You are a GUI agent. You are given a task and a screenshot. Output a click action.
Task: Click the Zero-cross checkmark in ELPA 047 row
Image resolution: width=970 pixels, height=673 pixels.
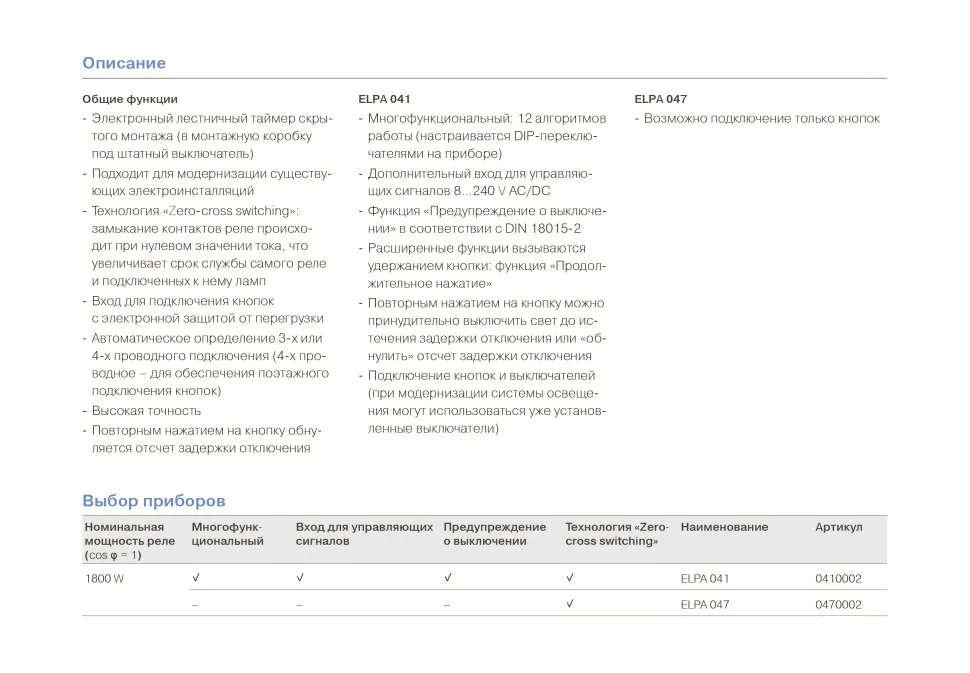pos(569,604)
